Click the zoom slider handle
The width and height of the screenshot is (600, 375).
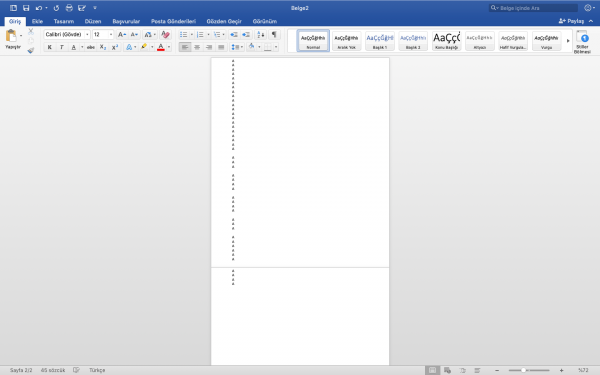(x=523, y=370)
